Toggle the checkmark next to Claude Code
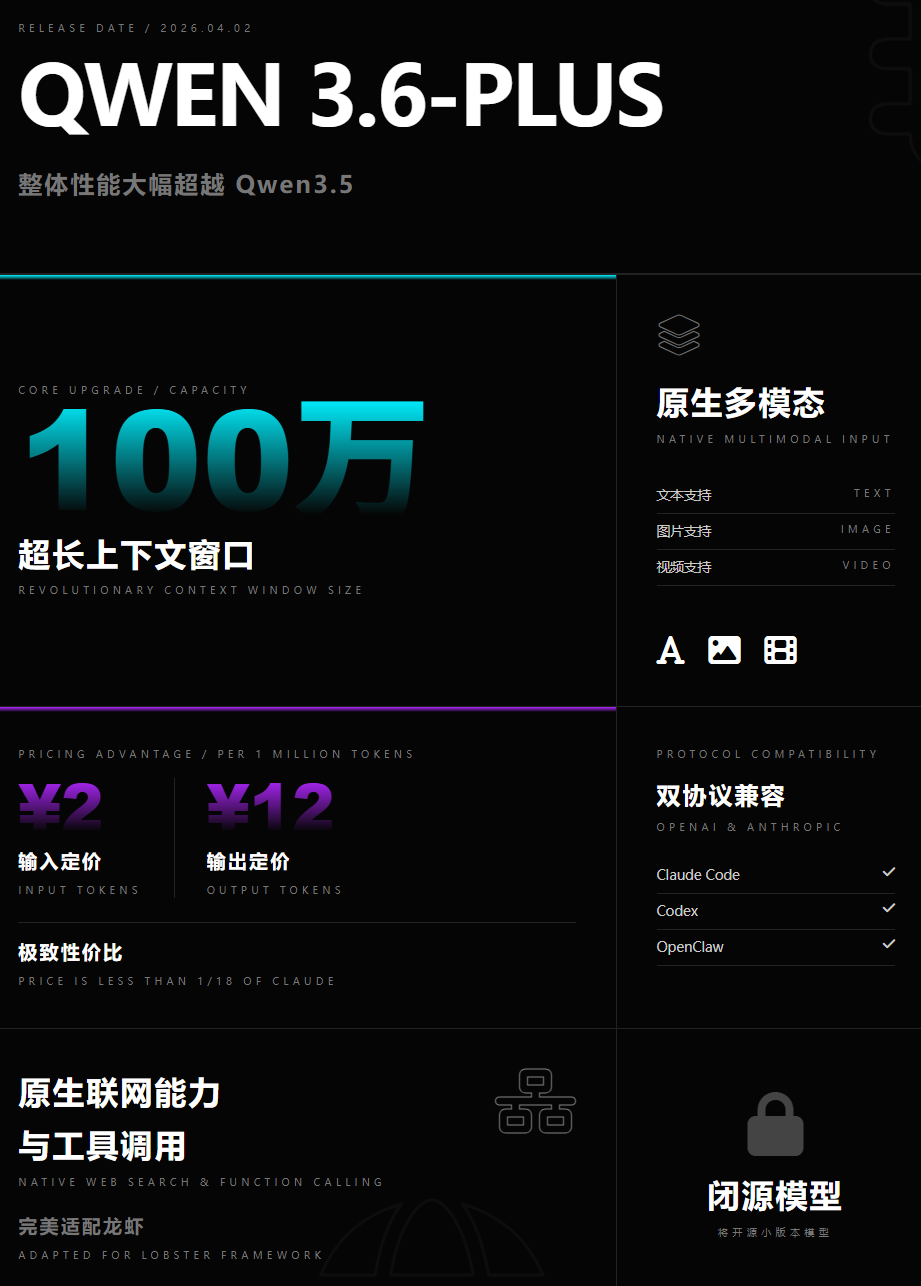The image size is (921, 1286). [889, 872]
